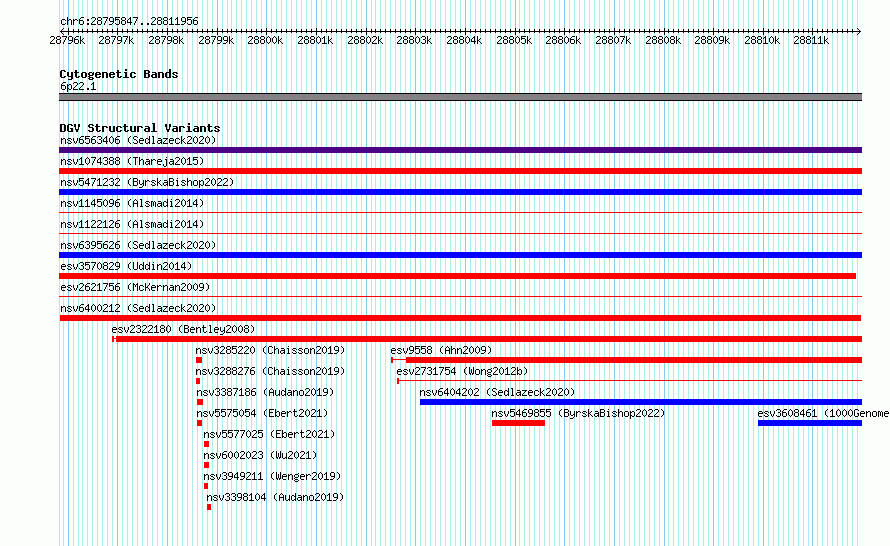Click the red esv9558 variant bar

[627, 360]
